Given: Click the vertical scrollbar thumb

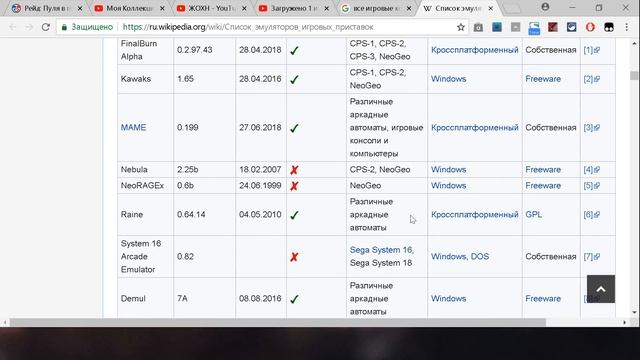Looking at the screenshot, I should 633,76.
